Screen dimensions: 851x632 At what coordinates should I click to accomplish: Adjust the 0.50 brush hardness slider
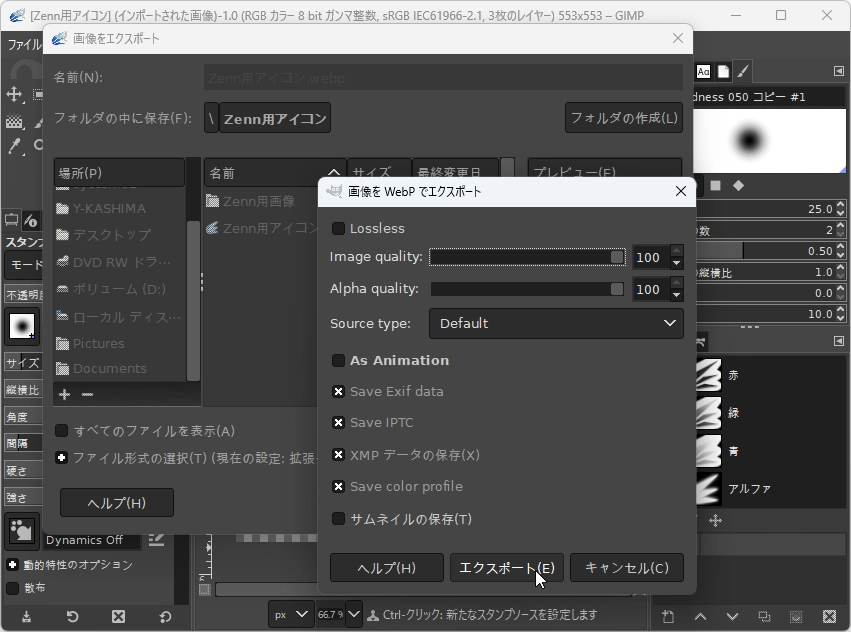pyautogui.click(x=766, y=251)
